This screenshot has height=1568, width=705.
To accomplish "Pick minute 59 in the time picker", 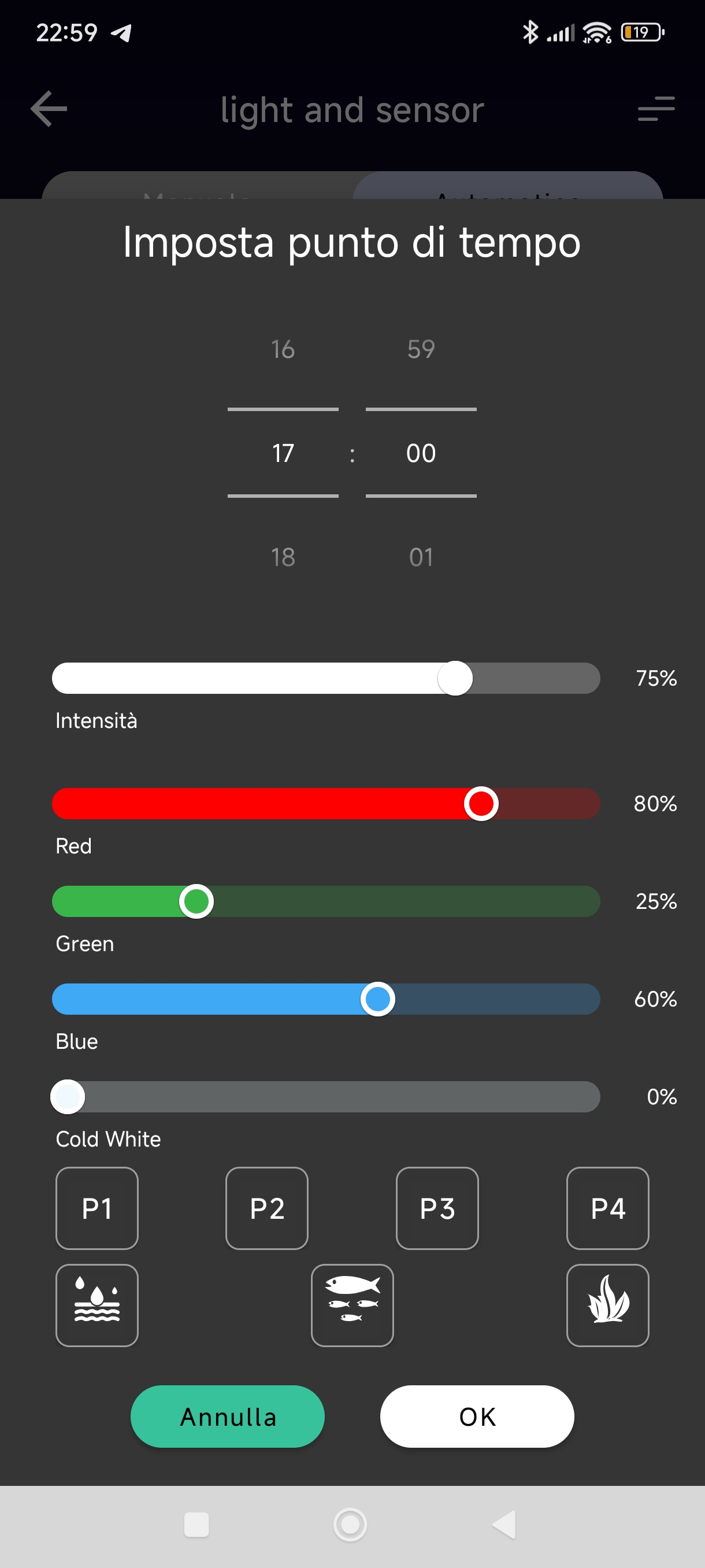I will click(421, 349).
